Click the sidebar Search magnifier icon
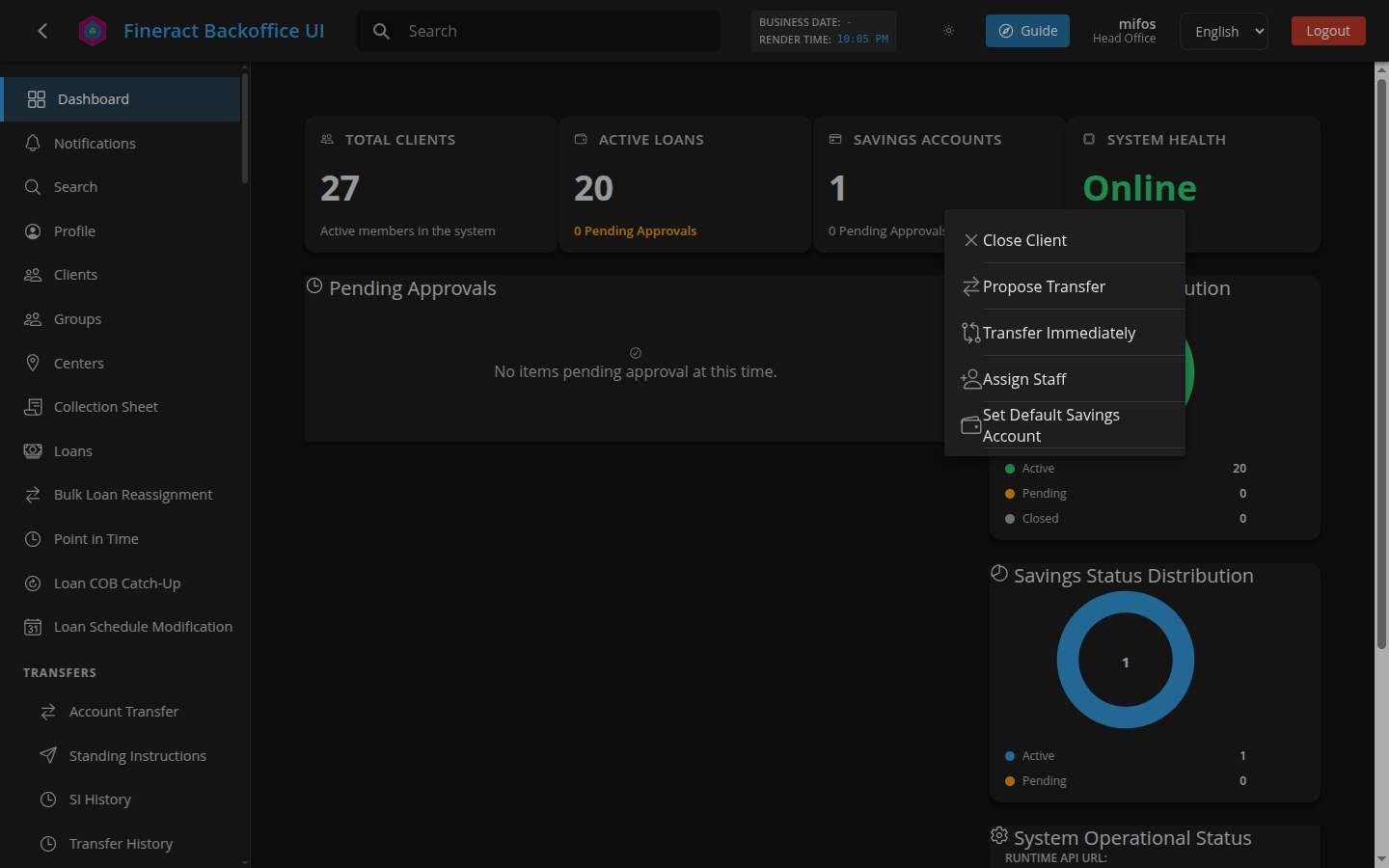 pos(33,187)
